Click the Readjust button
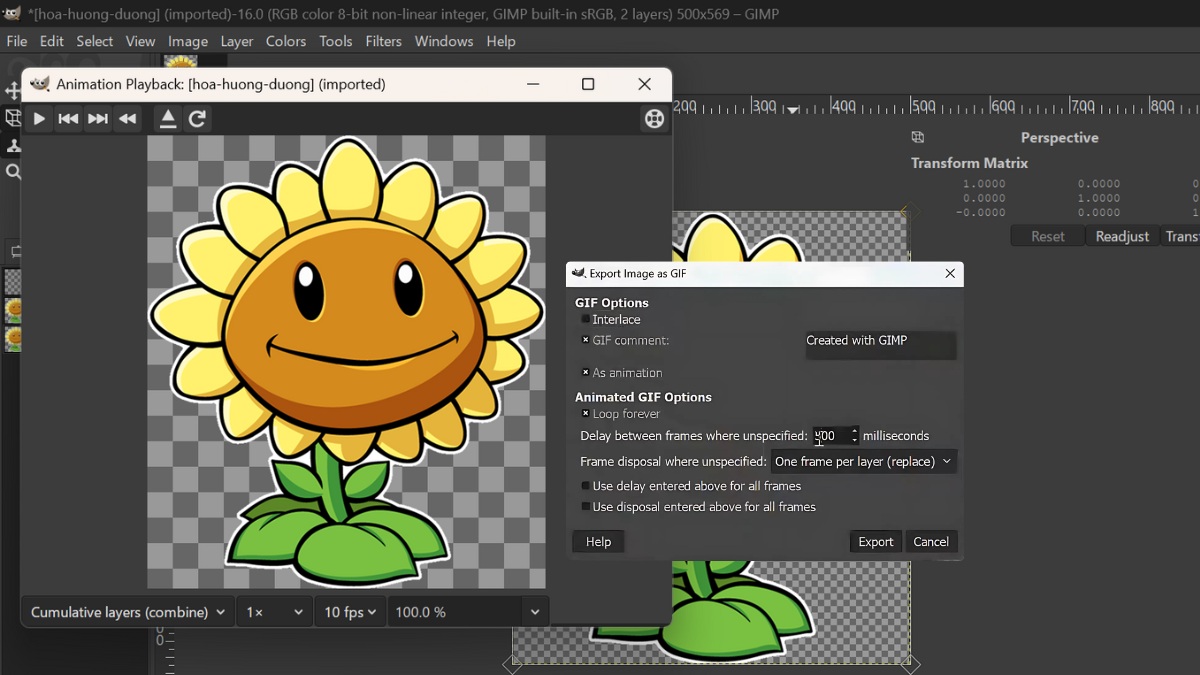 [x=1123, y=237]
